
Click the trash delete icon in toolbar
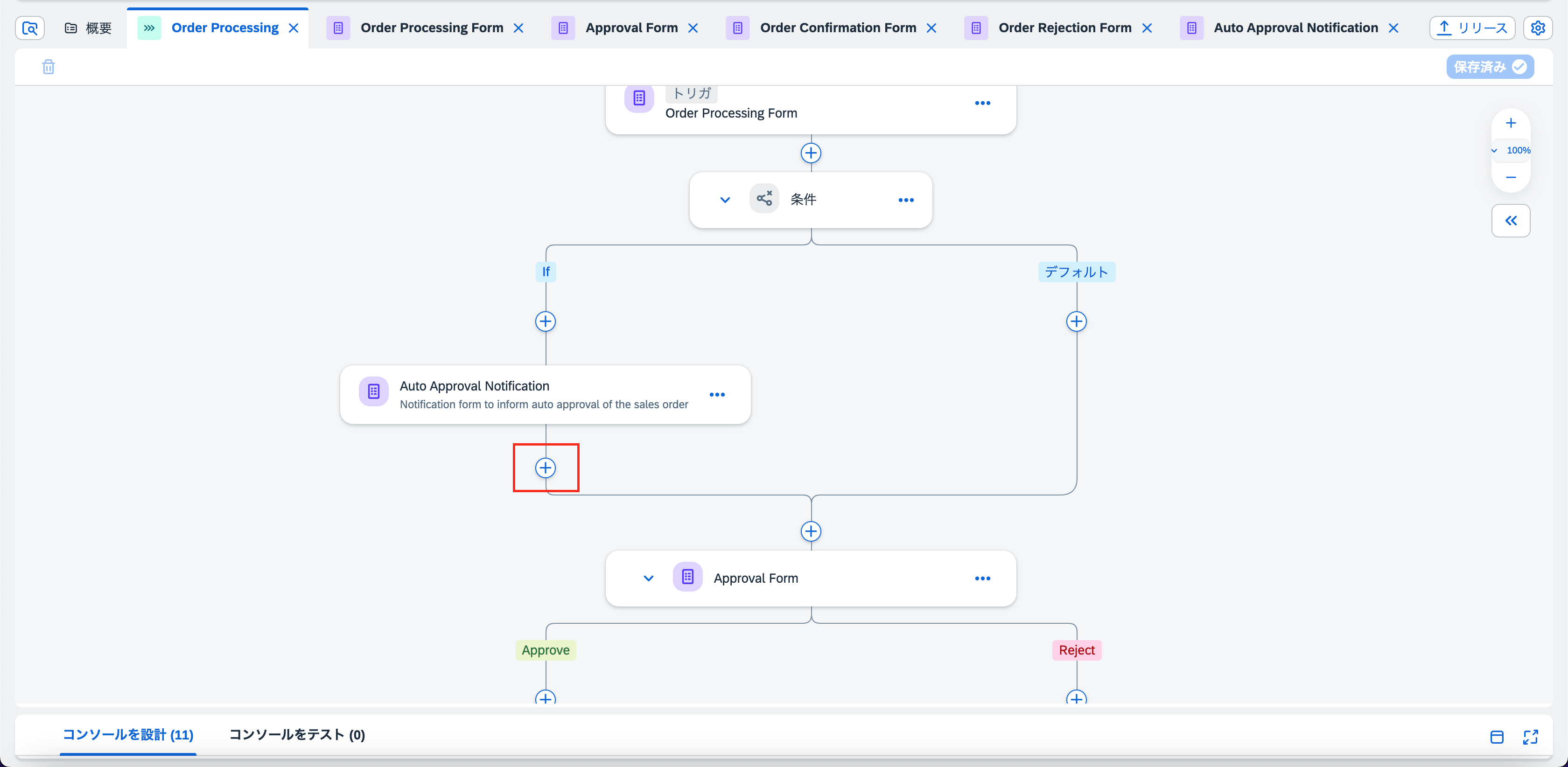point(49,67)
